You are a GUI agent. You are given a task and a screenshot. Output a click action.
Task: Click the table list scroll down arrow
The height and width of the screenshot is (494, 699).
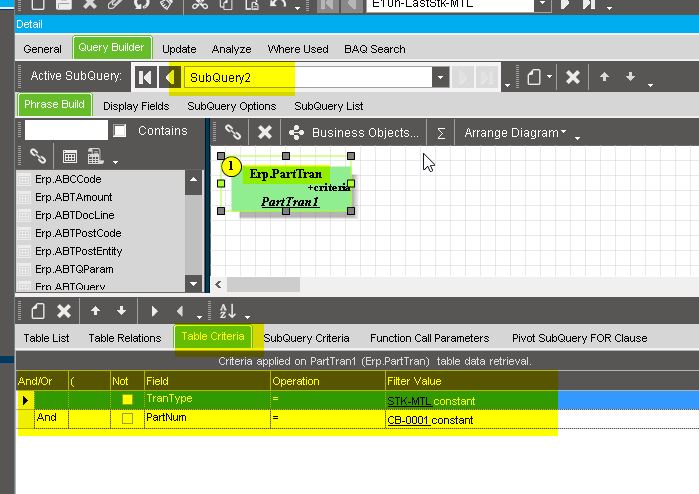pos(193,284)
